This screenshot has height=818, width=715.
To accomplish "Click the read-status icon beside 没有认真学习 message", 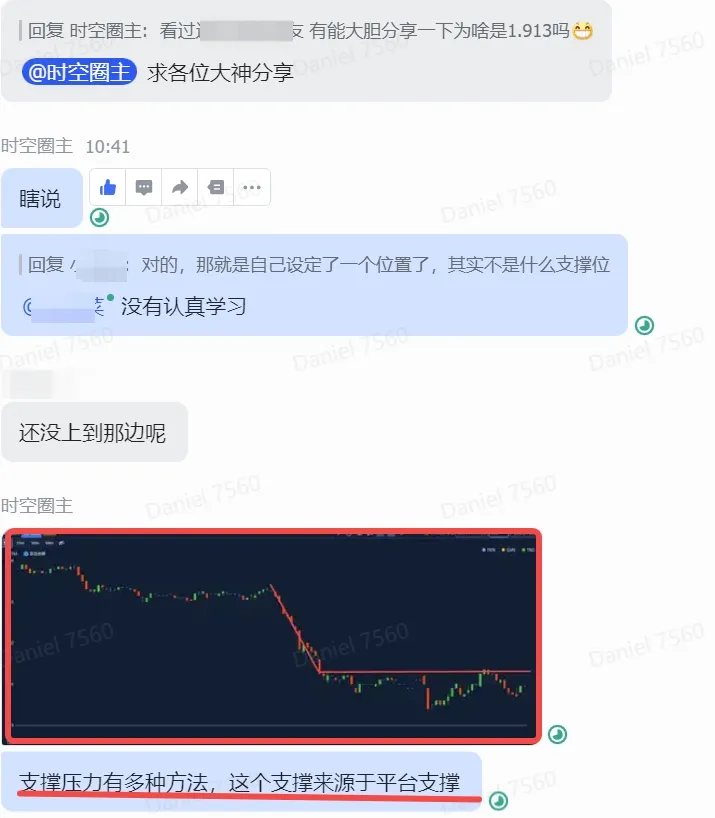I will 644,326.
